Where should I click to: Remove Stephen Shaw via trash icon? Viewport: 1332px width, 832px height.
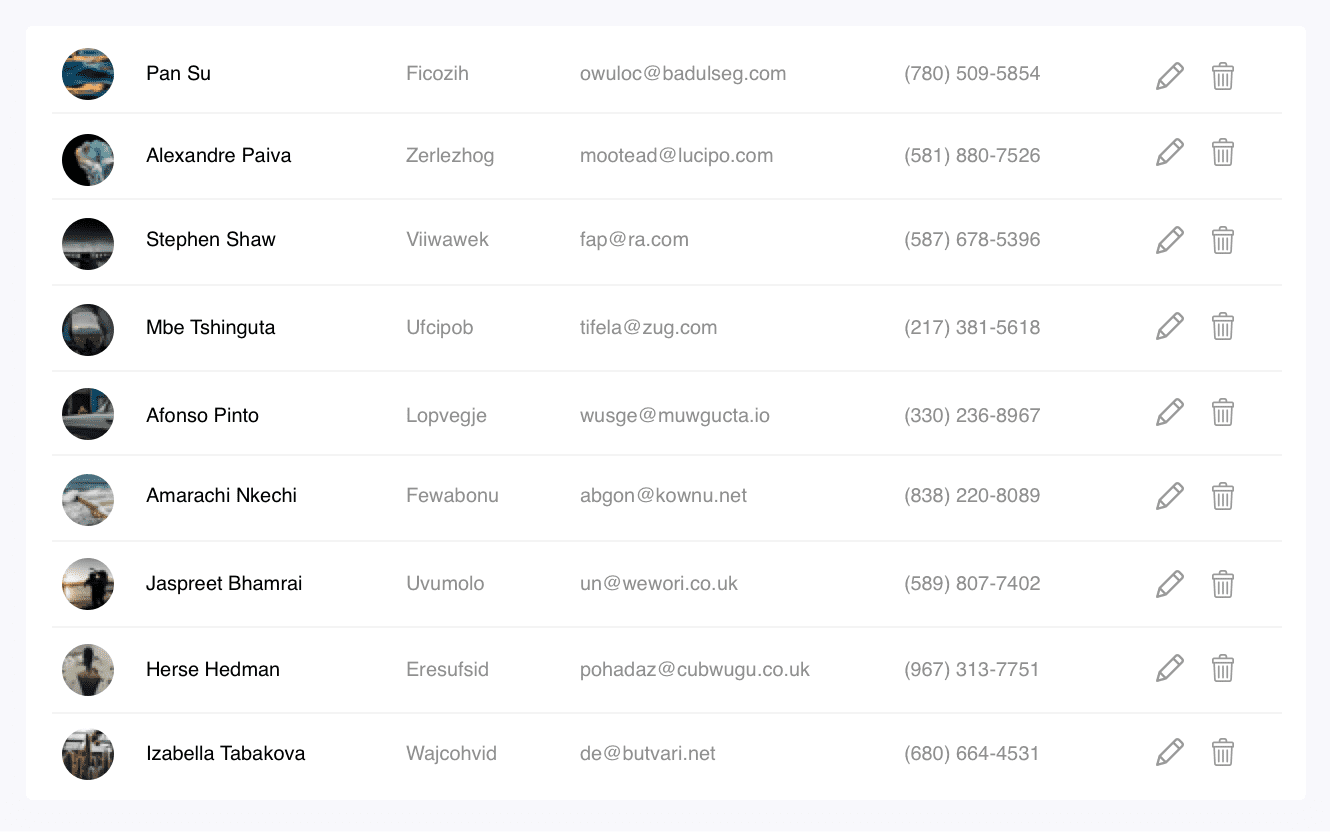1222,240
